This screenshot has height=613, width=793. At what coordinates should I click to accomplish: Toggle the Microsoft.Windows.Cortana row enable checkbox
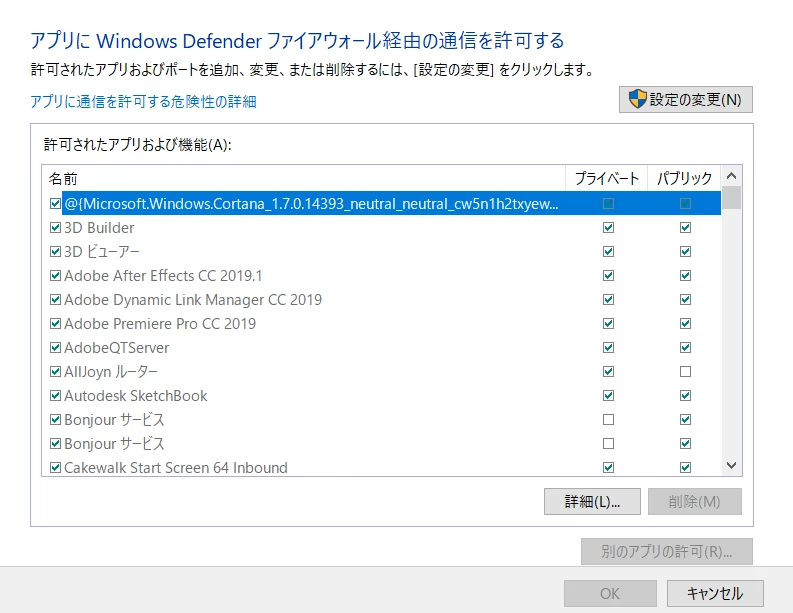click(x=56, y=203)
